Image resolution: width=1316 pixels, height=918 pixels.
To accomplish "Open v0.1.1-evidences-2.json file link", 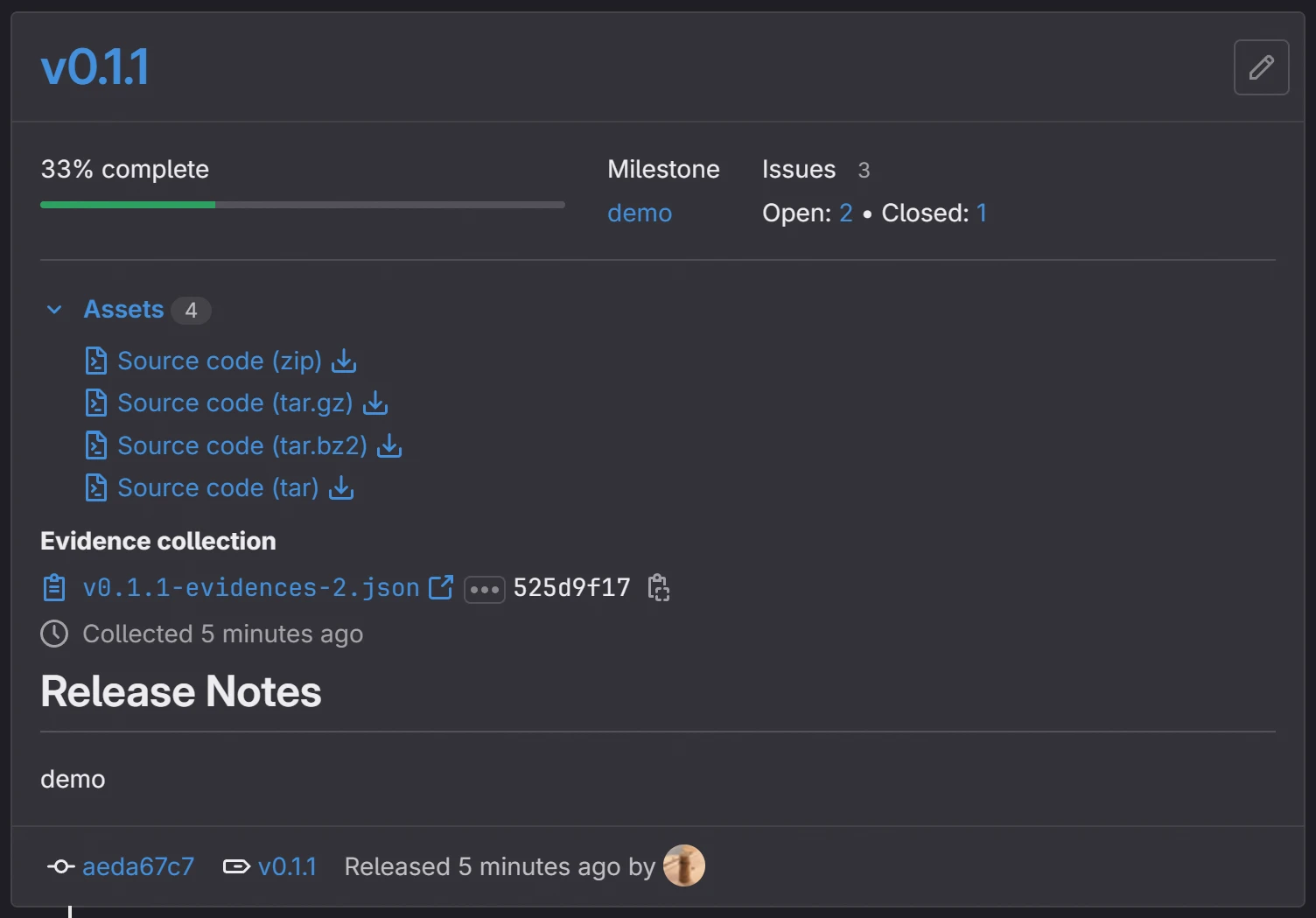I will [x=251, y=587].
